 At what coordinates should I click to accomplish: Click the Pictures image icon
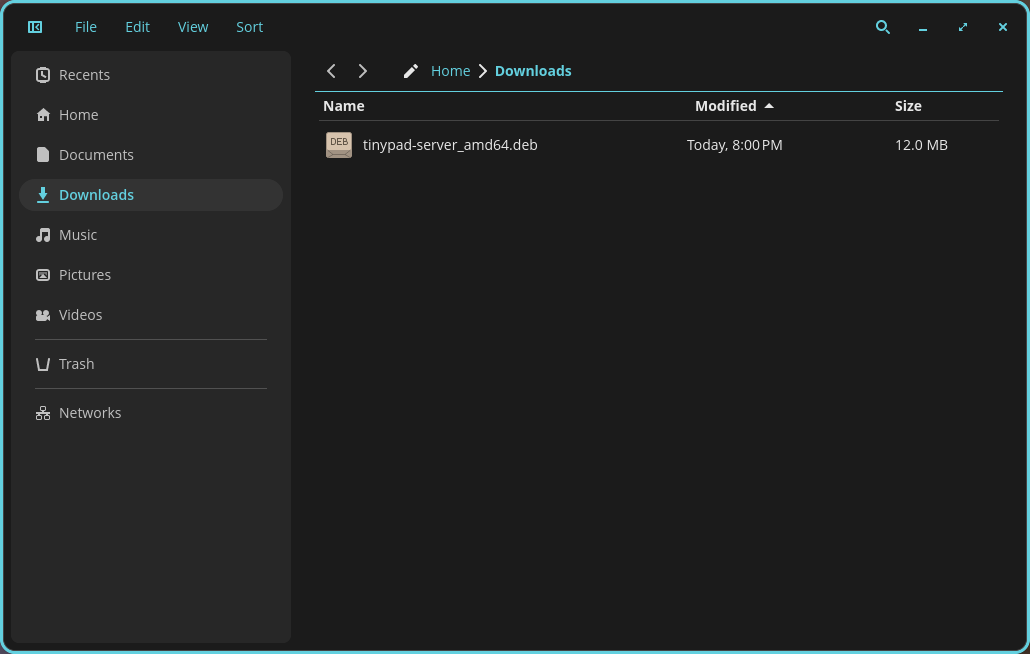(x=43, y=275)
